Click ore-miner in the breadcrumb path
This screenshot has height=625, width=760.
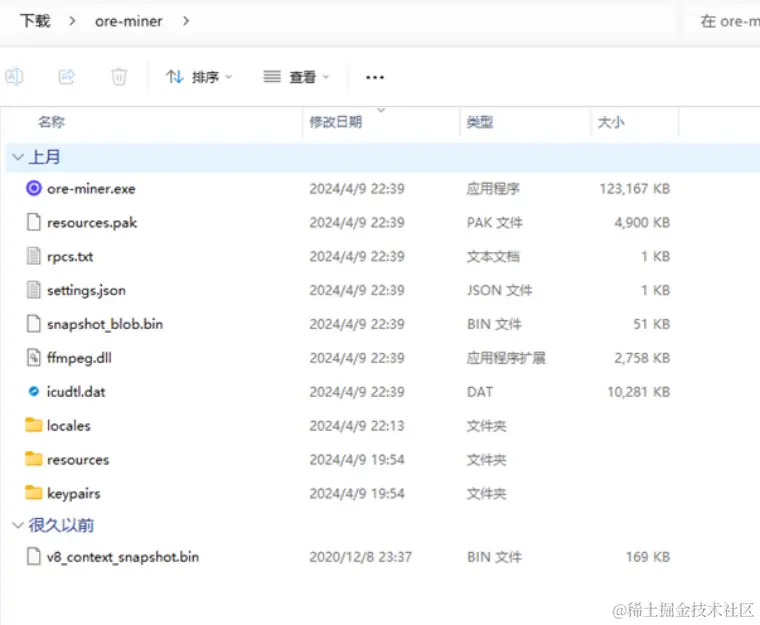(128, 21)
